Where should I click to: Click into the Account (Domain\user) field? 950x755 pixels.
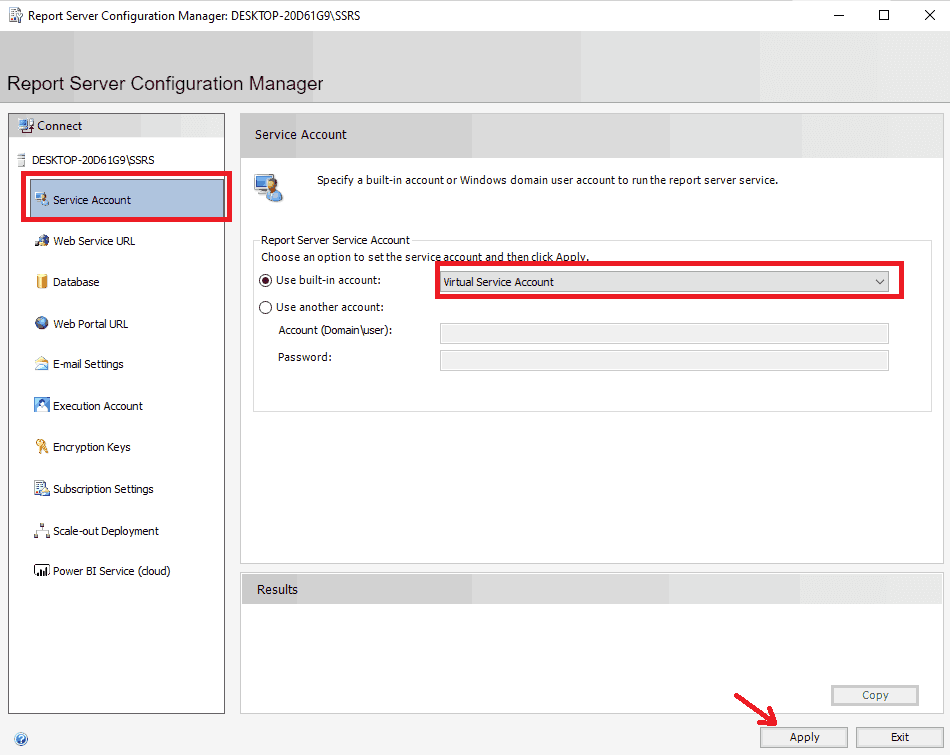coord(663,334)
